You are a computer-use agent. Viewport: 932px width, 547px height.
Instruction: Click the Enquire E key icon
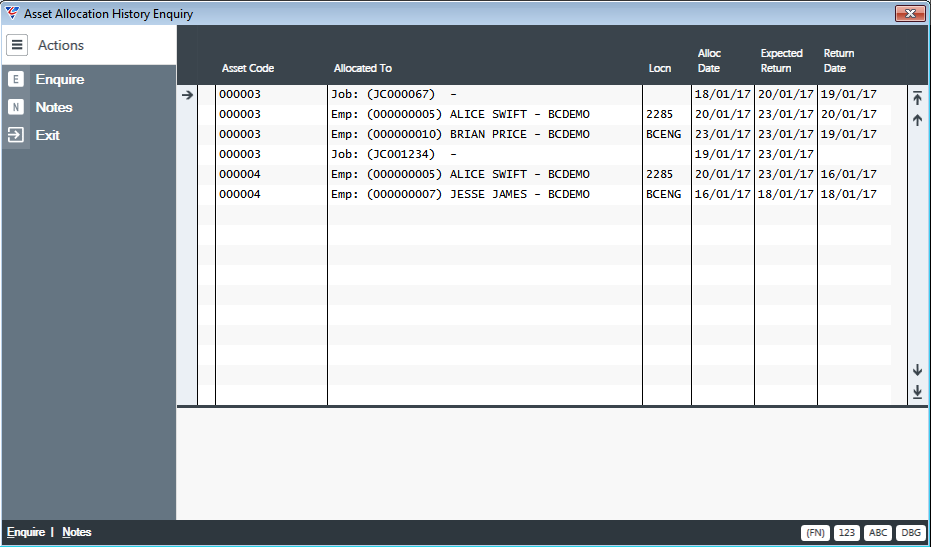(x=16, y=79)
